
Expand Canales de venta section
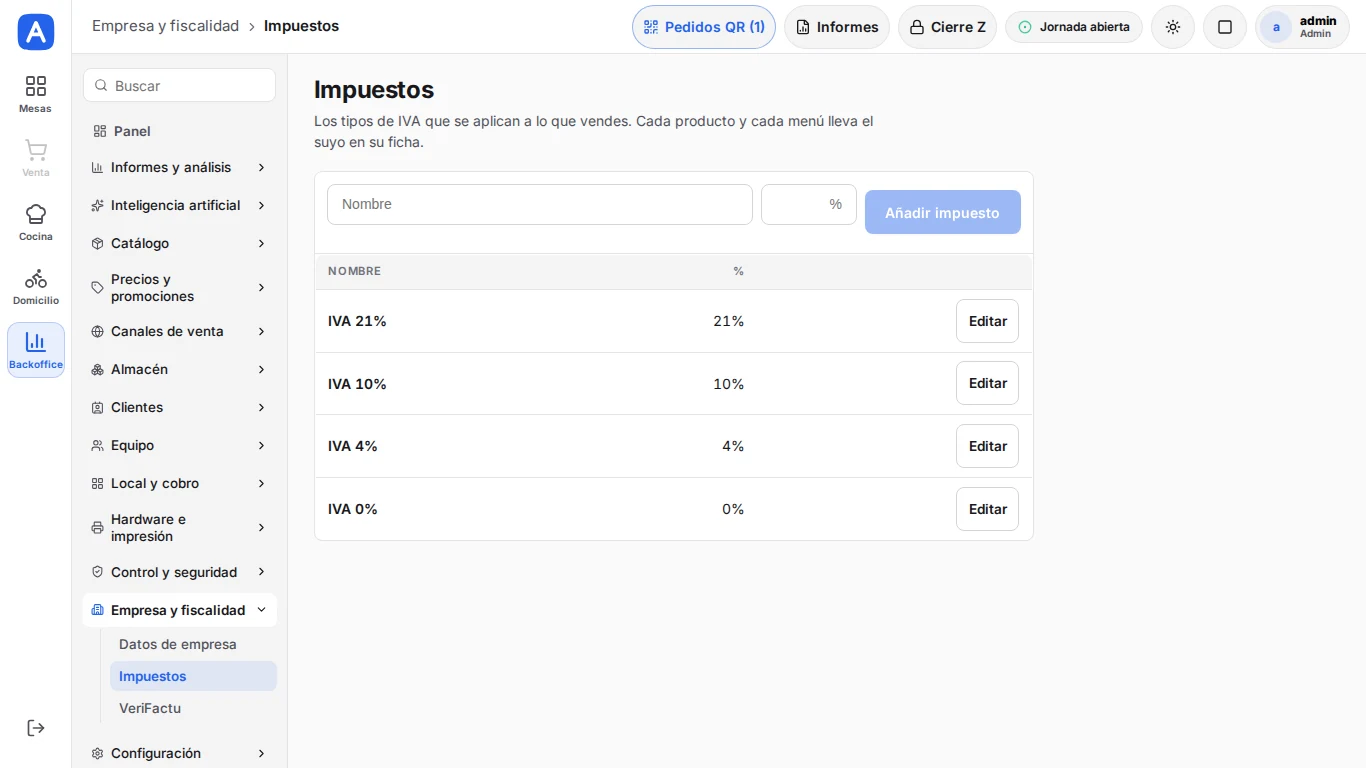[x=179, y=331]
